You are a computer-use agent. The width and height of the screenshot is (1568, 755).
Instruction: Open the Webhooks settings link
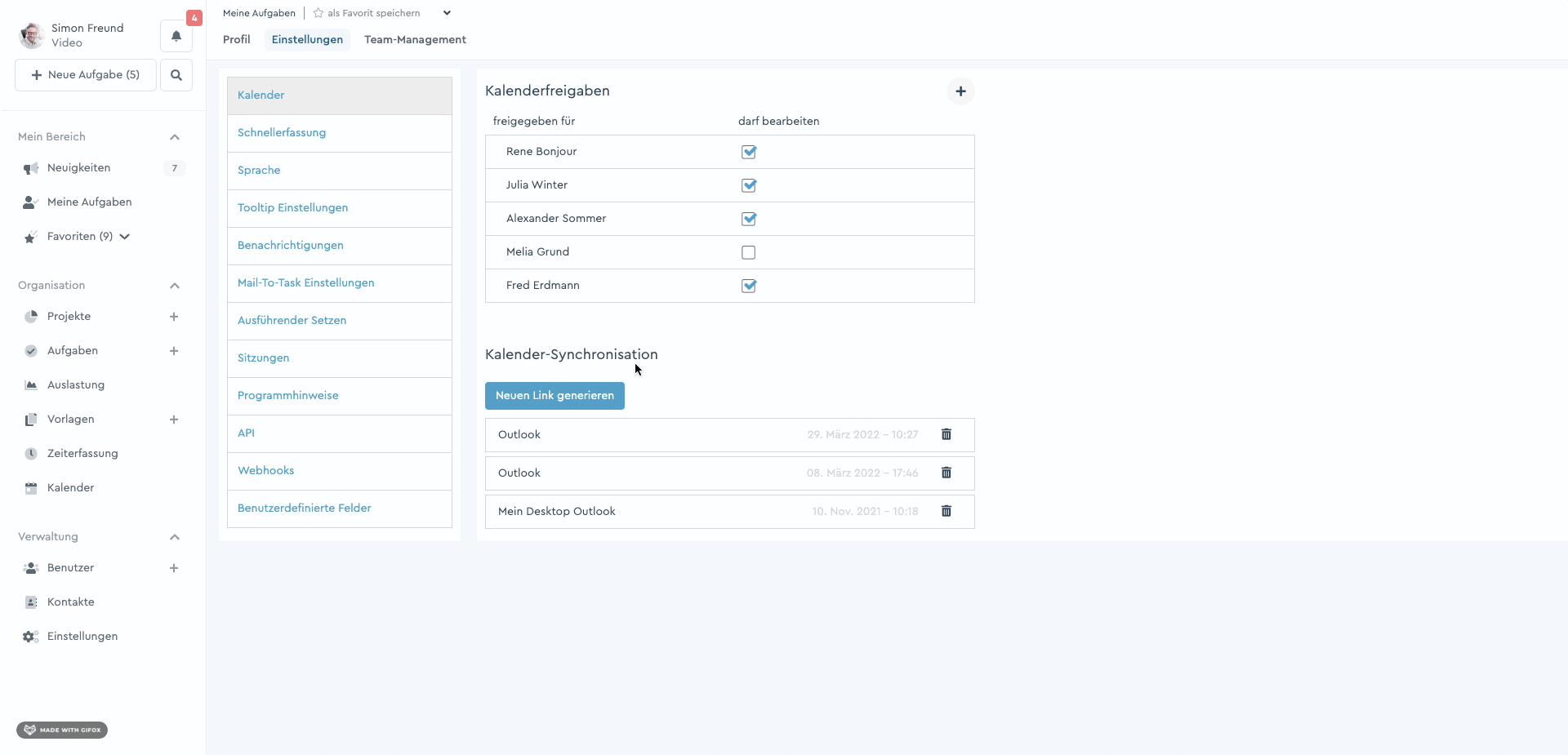click(x=266, y=471)
